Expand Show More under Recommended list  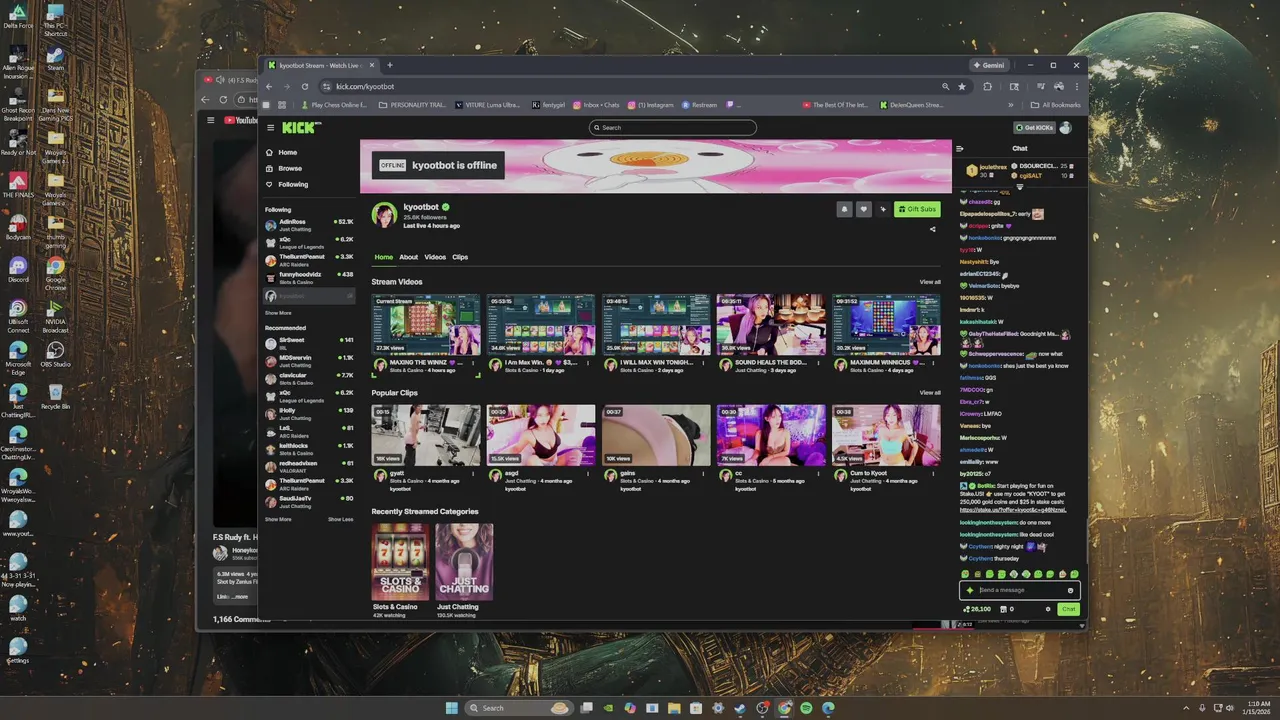coord(278,519)
